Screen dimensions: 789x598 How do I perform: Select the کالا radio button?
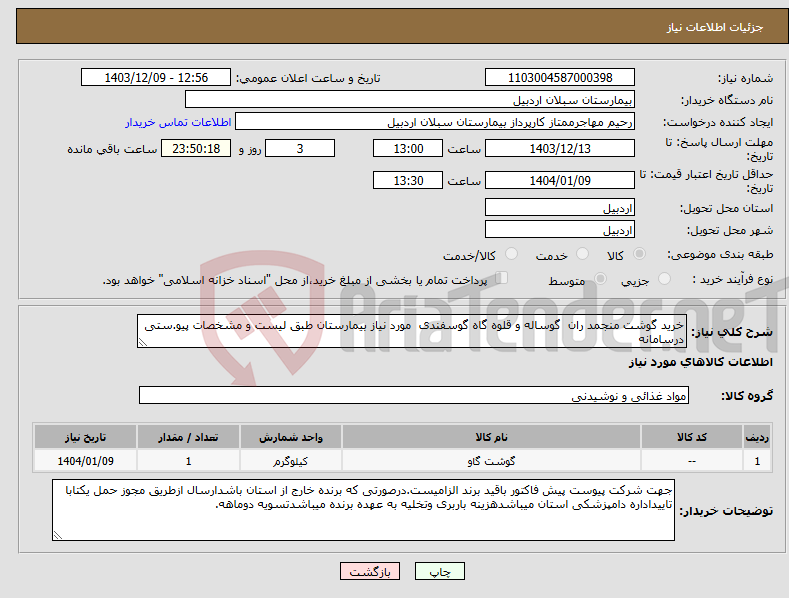tap(639, 254)
